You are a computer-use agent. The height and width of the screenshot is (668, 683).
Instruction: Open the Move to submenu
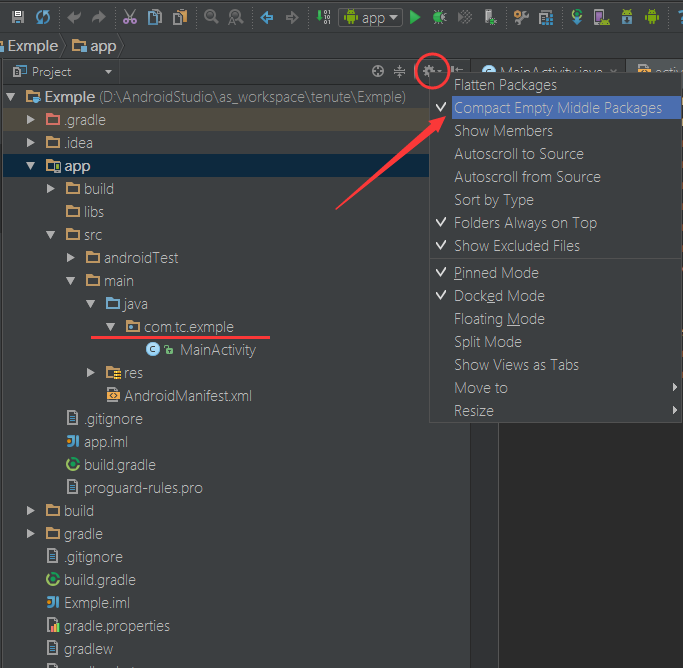pos(555,388)
